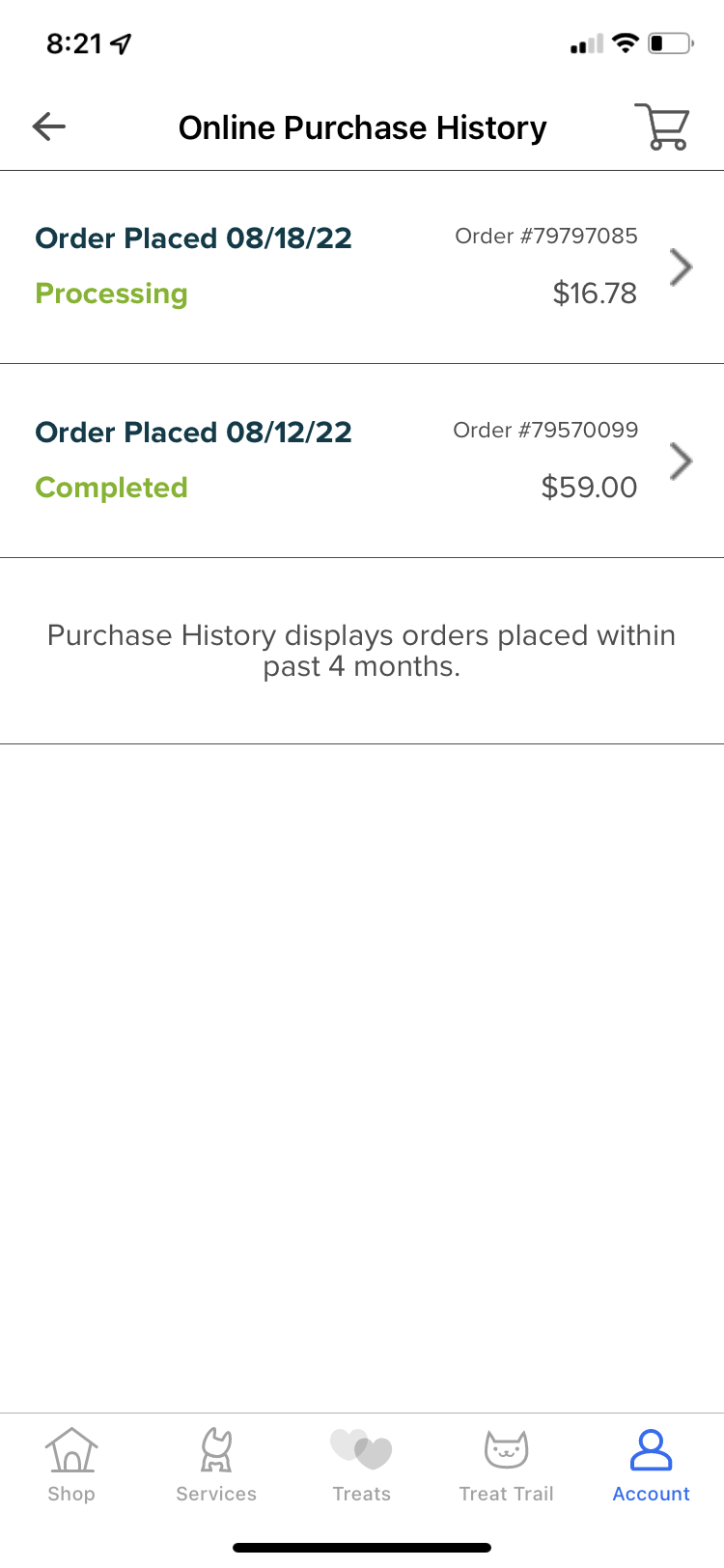Expand order #79570099 chevron

pos(681,461)
